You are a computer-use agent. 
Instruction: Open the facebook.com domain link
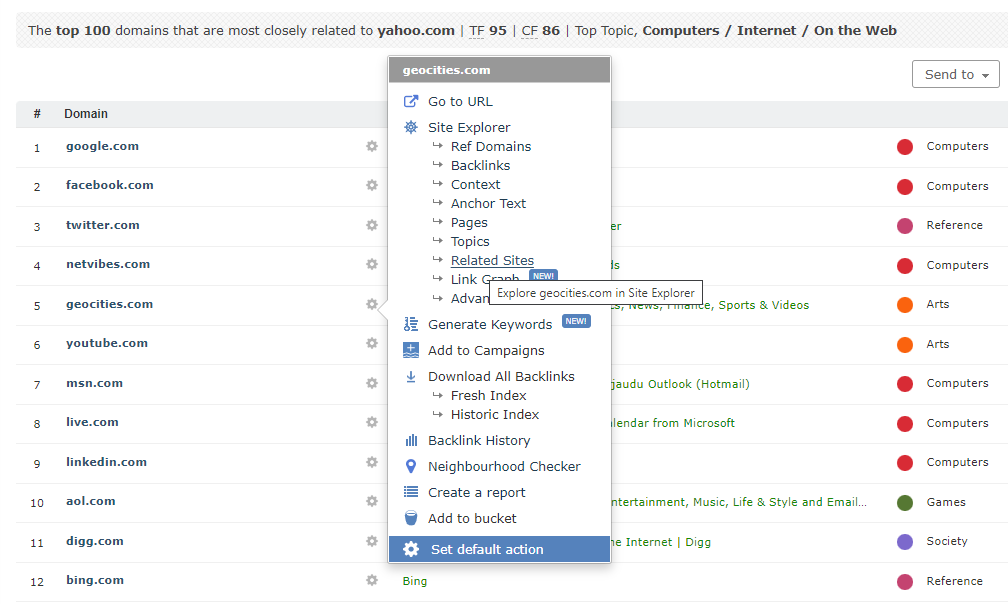109,185
